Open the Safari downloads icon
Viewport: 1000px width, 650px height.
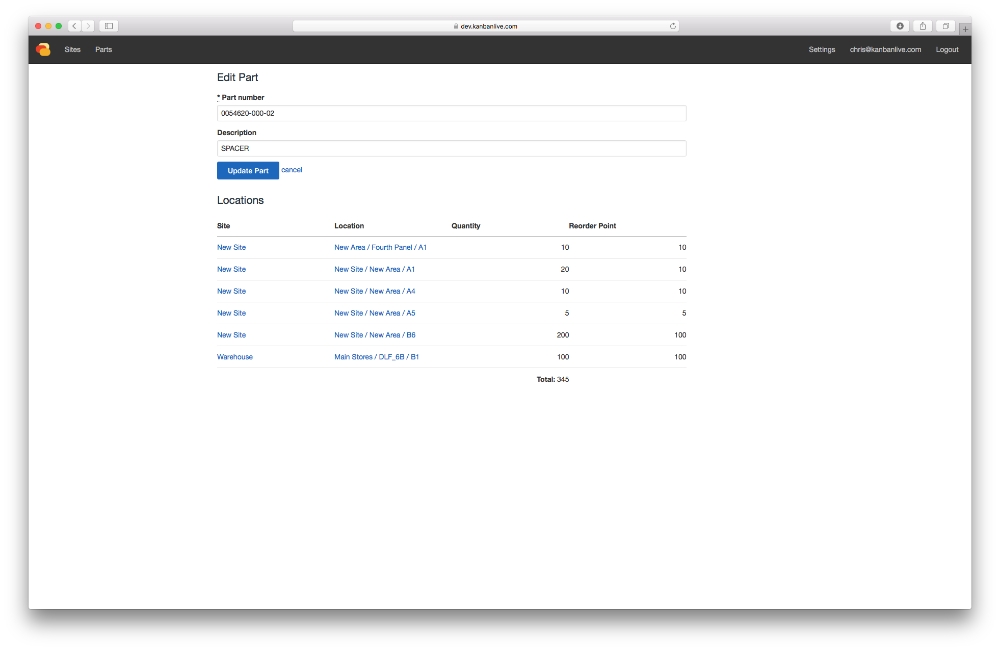(900, 26)
